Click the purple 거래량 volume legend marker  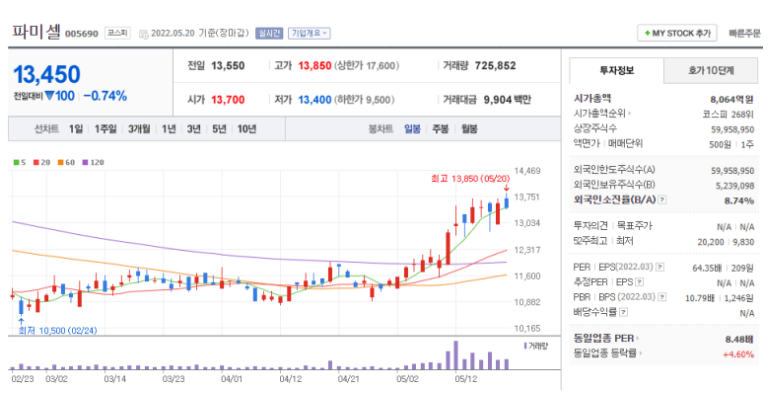(x=525, y=346)
